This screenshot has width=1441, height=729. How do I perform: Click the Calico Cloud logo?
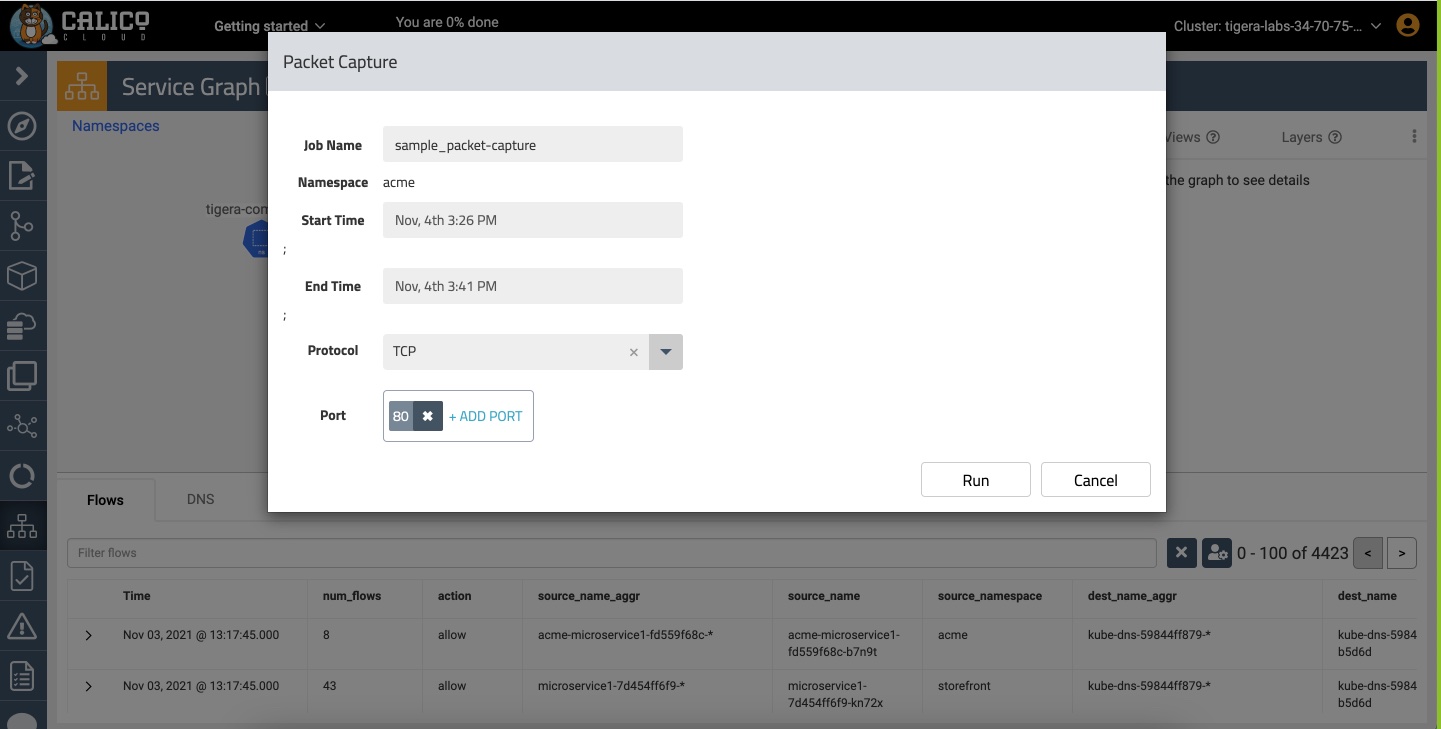[x=81, y=25]
